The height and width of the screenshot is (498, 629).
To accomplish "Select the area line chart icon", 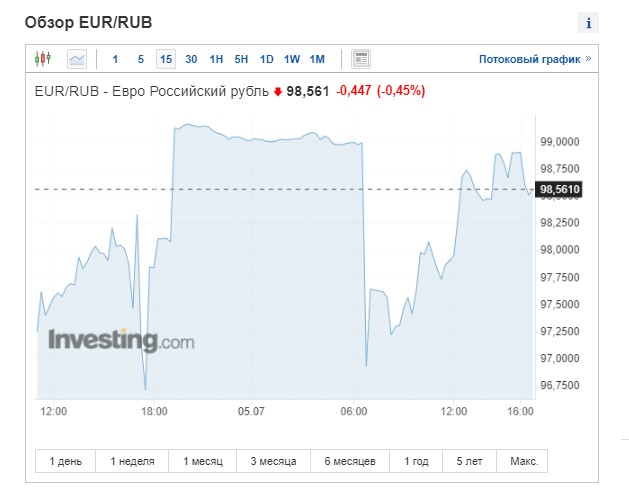I will point(77,59).
